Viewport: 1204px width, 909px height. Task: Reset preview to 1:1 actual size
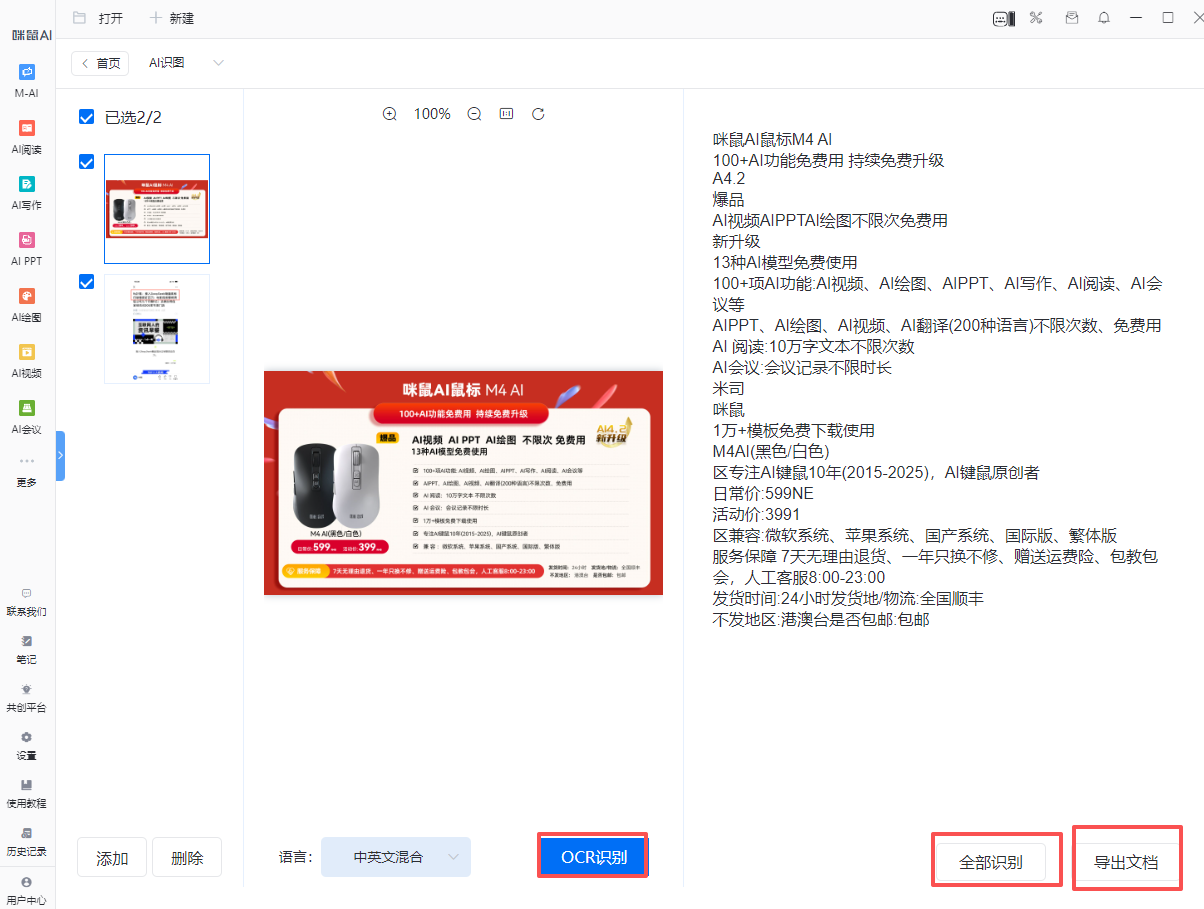click(506, 114)
